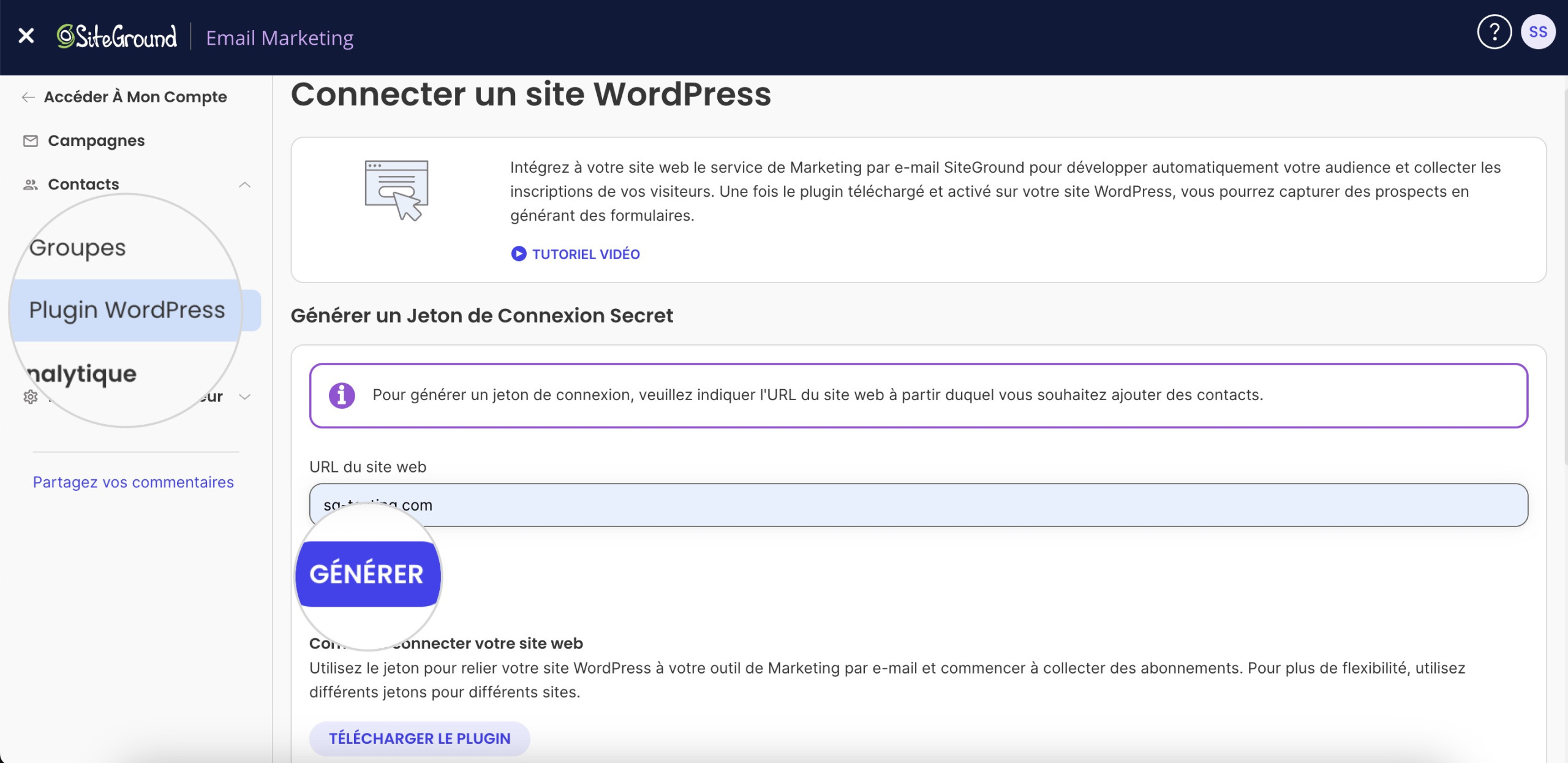
Task: Open the Contacts menu section
Action: [83, 184]
